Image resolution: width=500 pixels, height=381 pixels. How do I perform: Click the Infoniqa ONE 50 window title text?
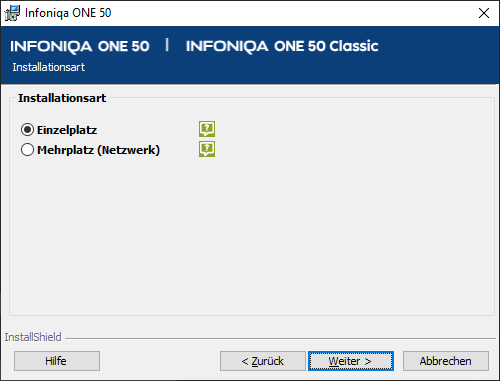[68, 13]
